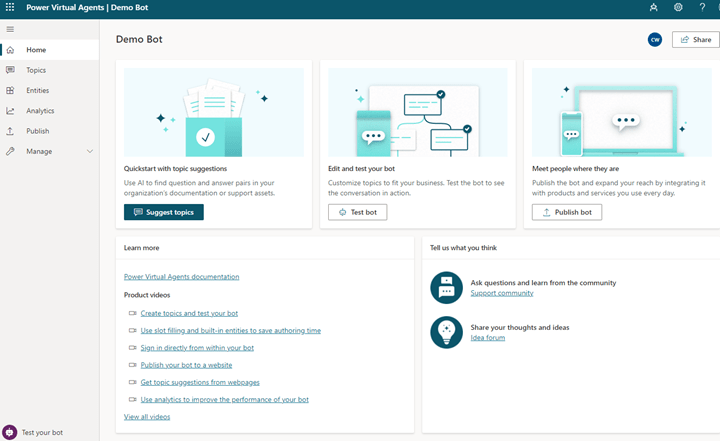
Task: Open the environment person icon in header
Action: pyautogui.click(x=653, y=7)
